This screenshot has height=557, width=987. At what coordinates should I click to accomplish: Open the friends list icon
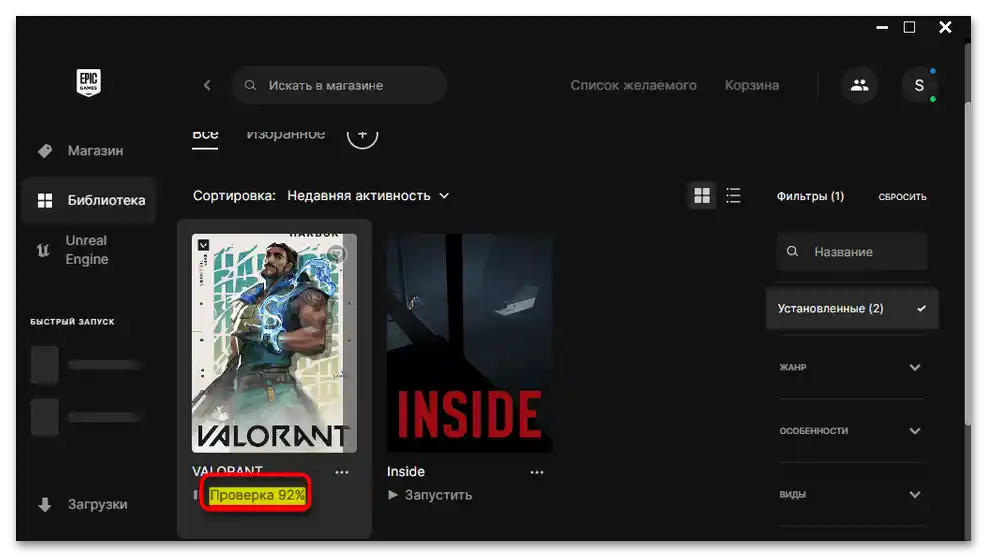859,85
